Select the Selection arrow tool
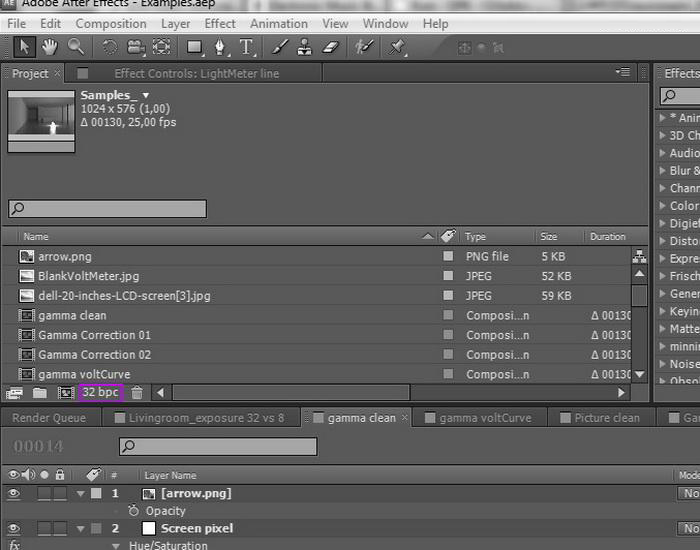700x550 pixels. click(24, 47)
